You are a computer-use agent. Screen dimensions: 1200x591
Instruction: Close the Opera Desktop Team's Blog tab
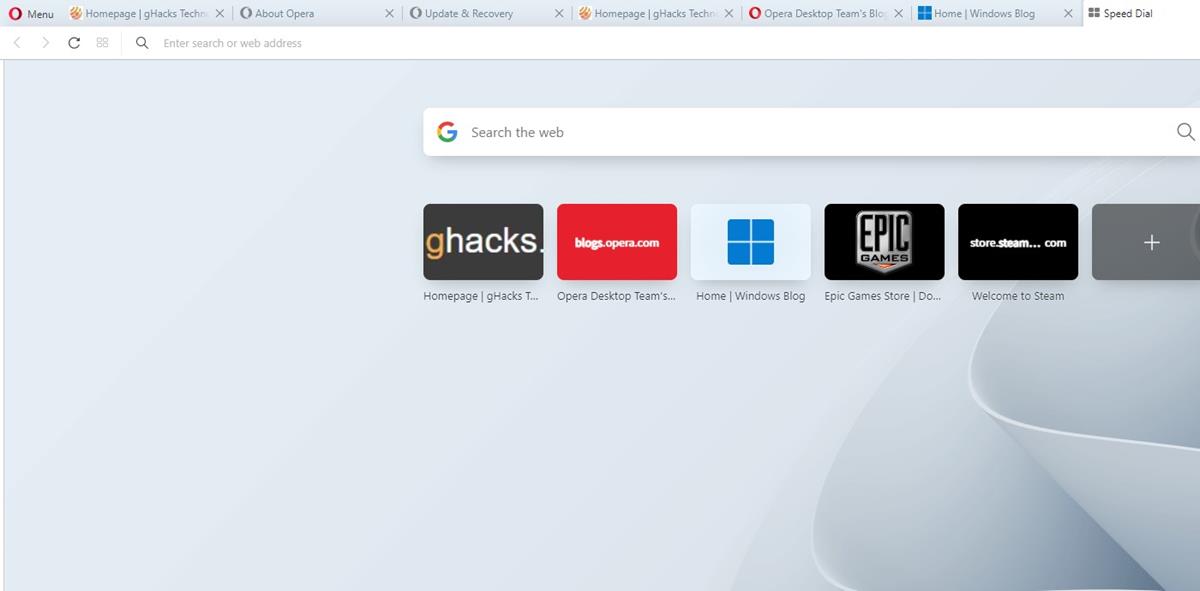click(x=897, y=13)
